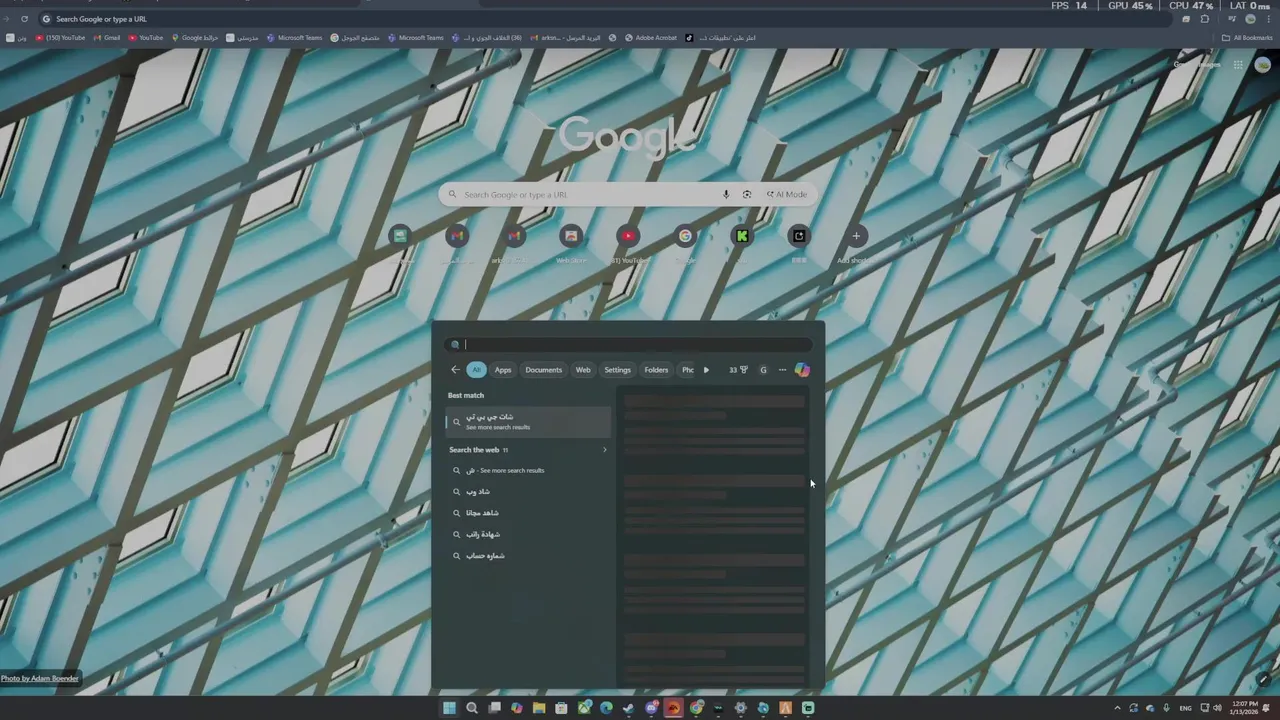Open Steam from the taskbar
Viewport: 1280px width, 720px height.
628,708
